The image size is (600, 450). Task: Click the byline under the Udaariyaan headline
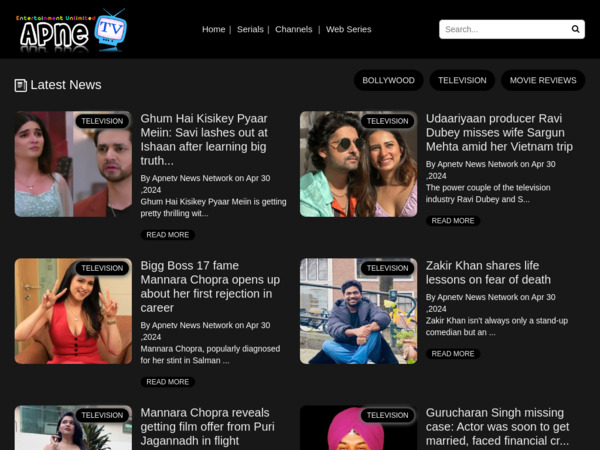(491, 170)
